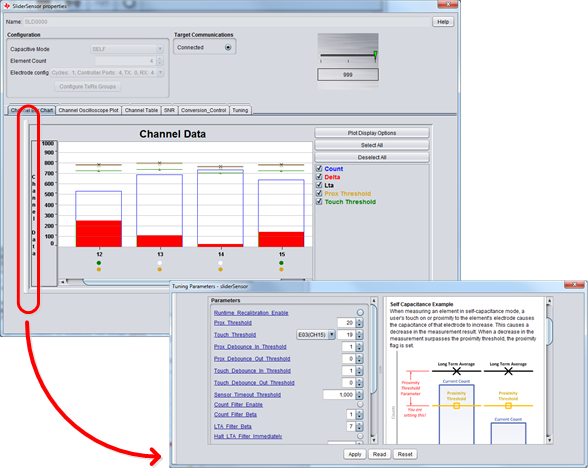Click the orange prox indicator under channel 13
Viewport: 588px width, 468px height.
[159, 269]
